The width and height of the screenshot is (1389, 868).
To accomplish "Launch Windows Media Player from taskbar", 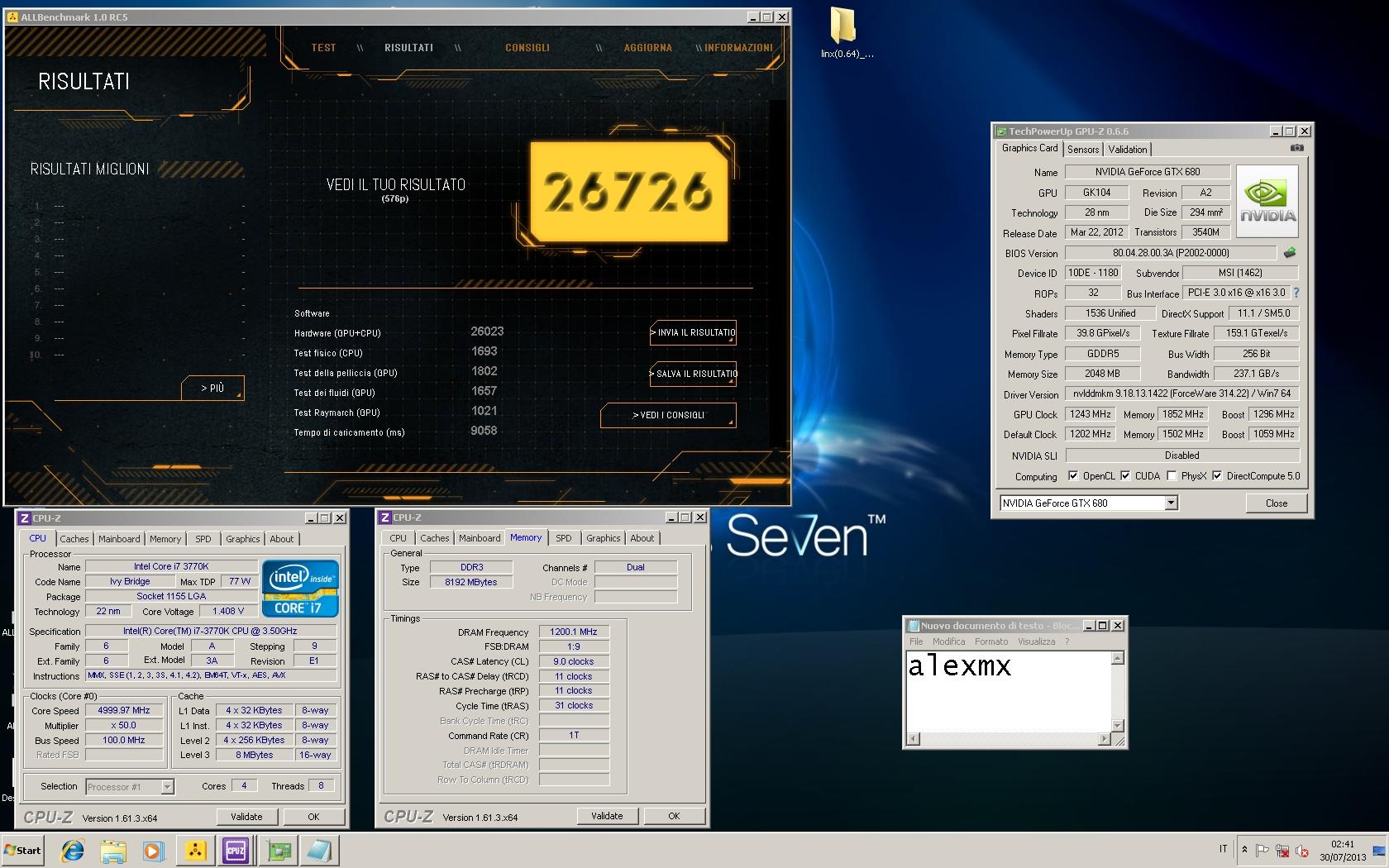I will (154, 851).
